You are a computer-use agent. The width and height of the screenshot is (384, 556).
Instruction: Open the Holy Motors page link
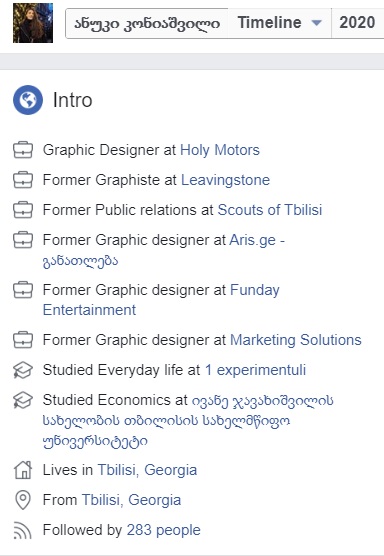click(220, 150)
